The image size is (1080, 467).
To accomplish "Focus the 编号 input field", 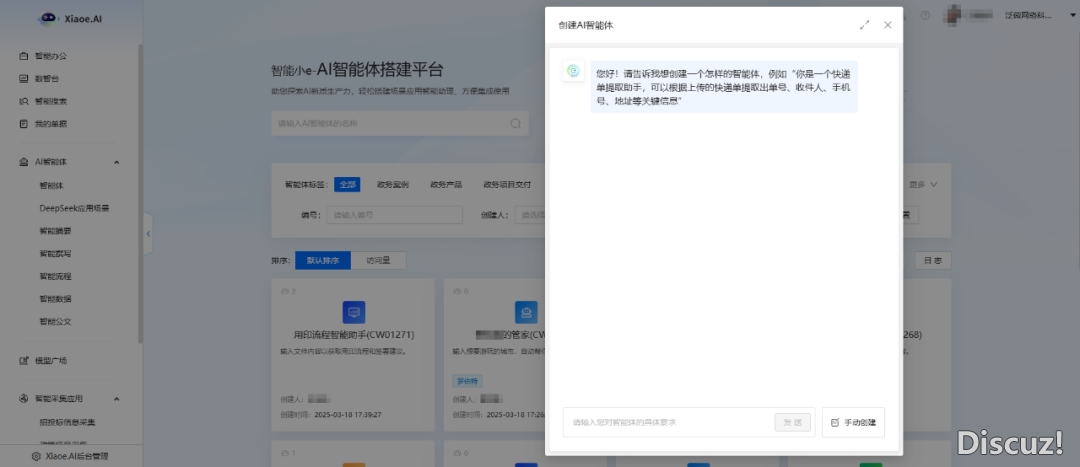I will 394,215.
